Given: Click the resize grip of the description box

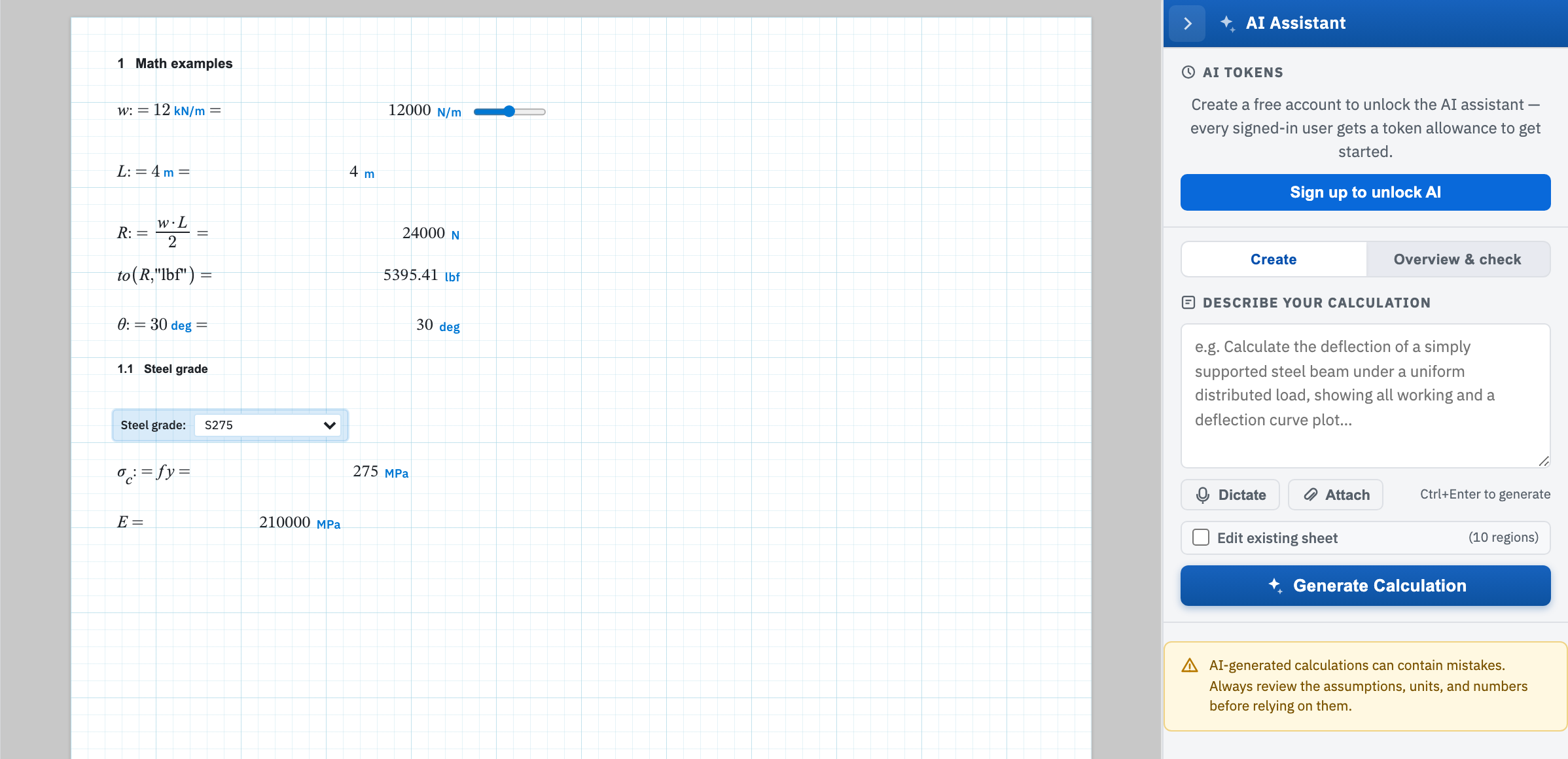Looking at the screenshot, I should coord(1544,461).
